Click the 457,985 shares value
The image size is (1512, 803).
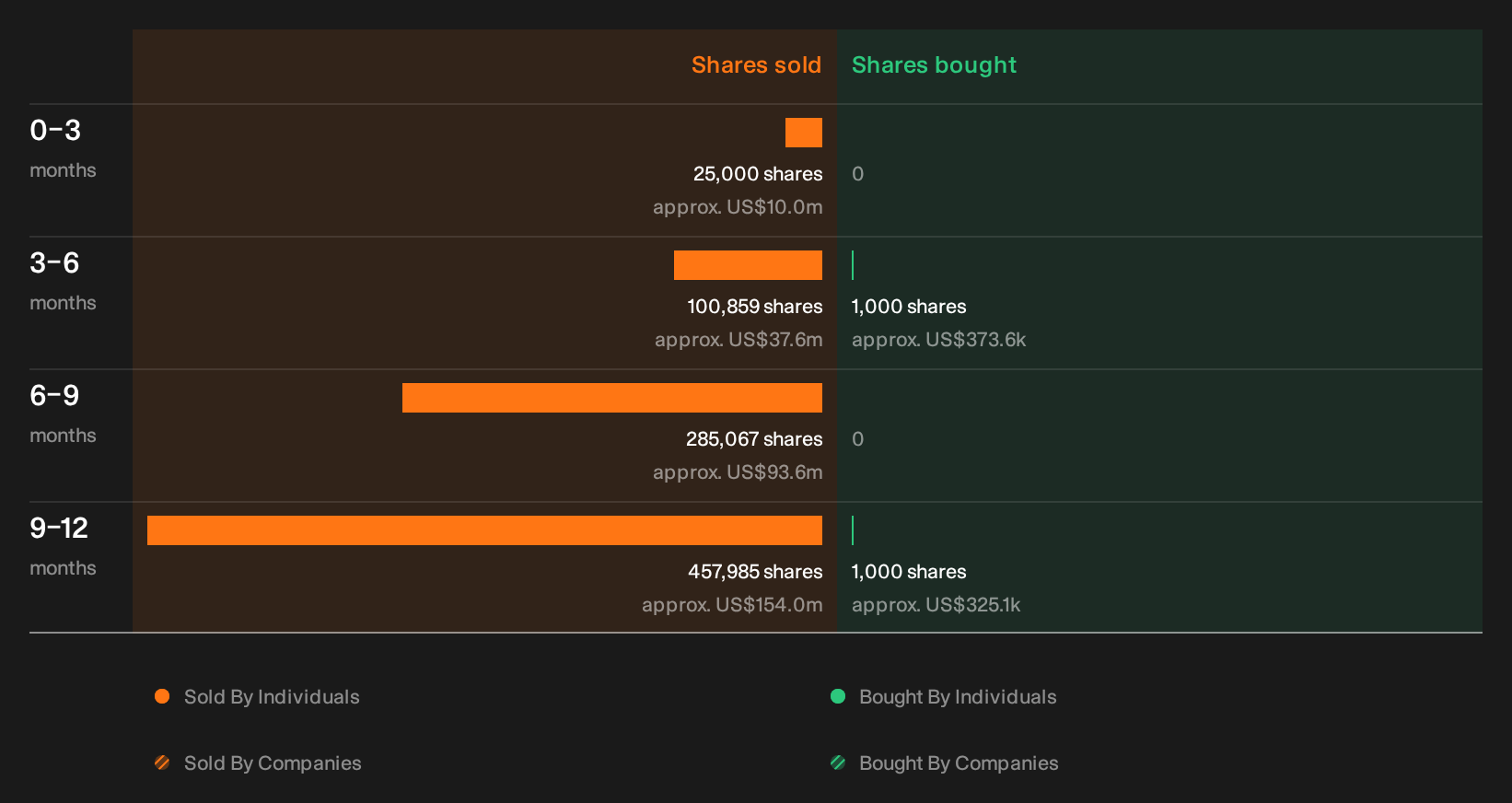point(755,572)
